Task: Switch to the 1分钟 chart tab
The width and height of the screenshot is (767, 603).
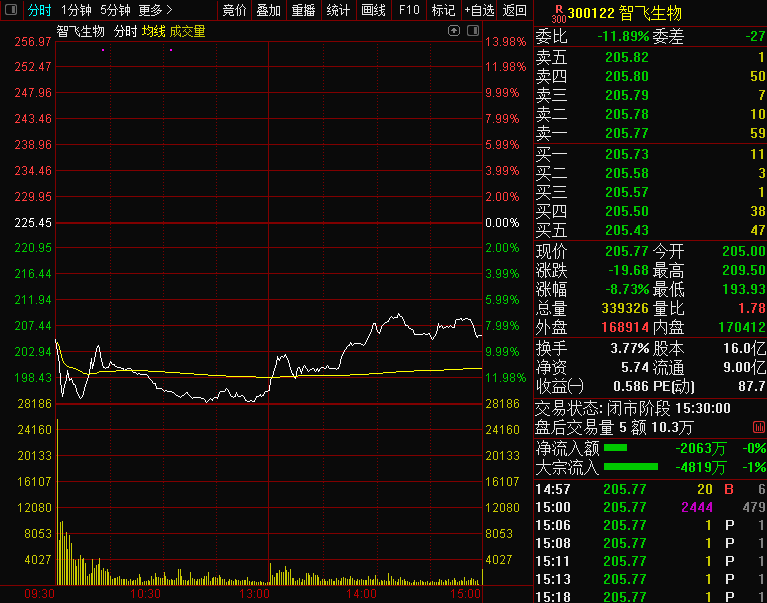Action: point(76,10)
